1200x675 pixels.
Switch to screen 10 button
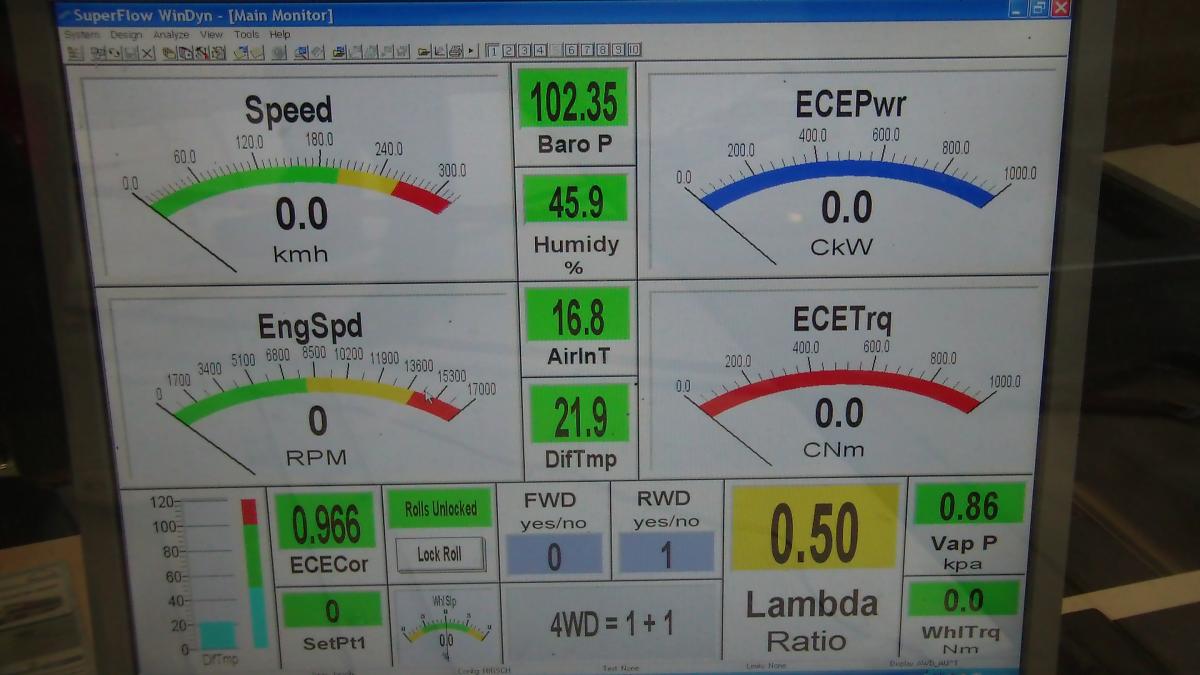point(634,51)
